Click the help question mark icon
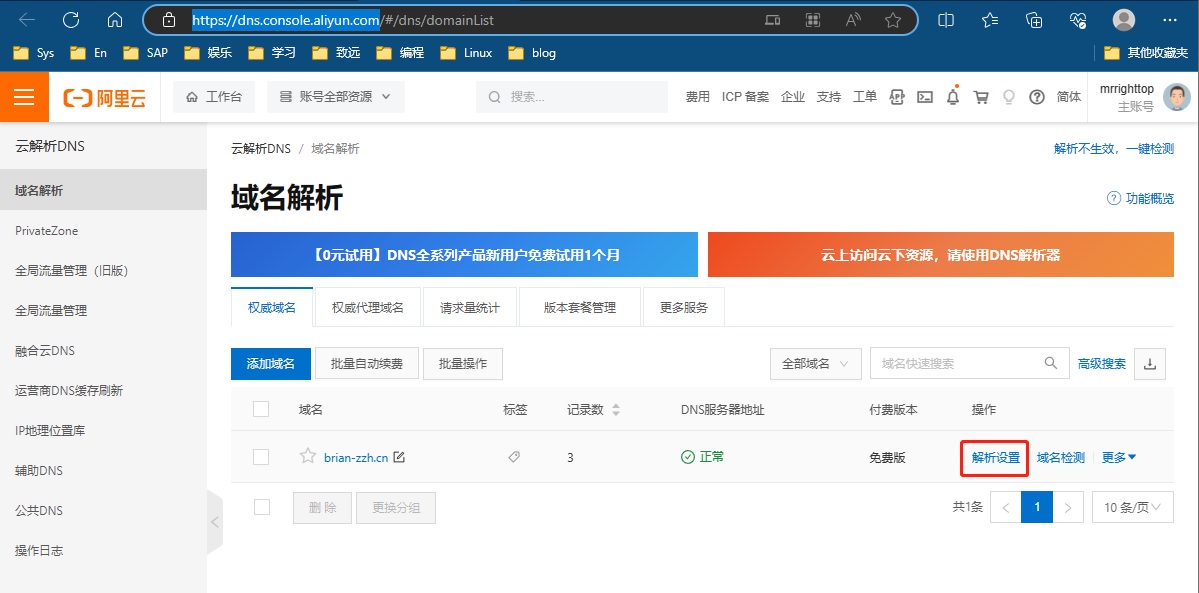This screenshot has width=1199, height=593. (1037, 97)
